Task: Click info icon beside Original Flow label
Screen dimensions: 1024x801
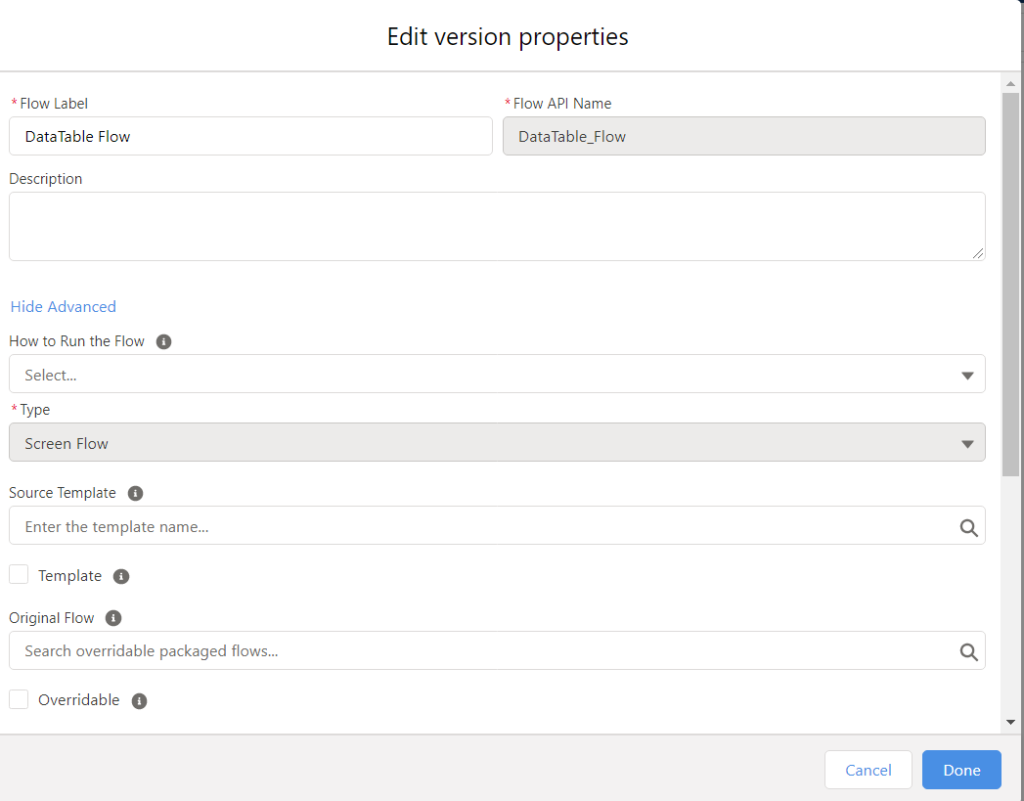Action: [113, 619]
